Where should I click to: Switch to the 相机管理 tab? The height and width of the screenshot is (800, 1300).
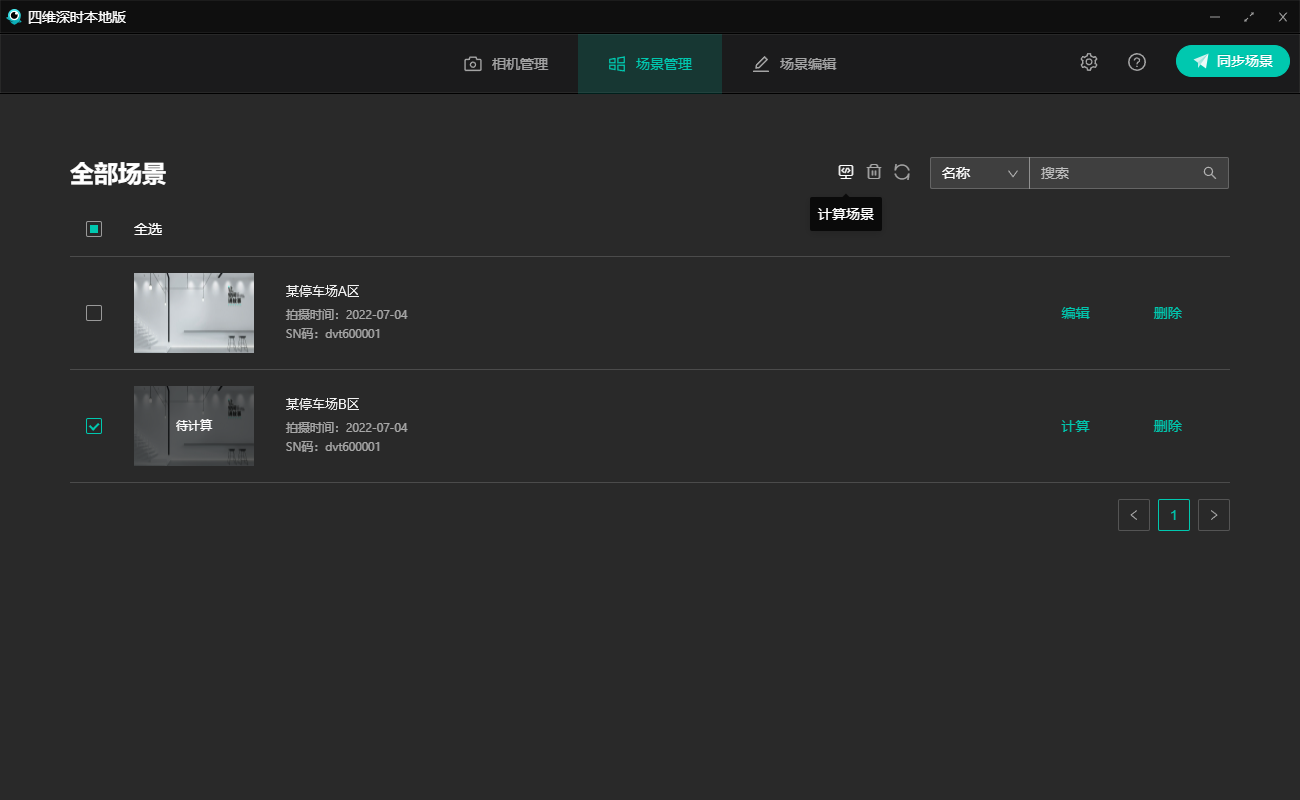point(506,64)
